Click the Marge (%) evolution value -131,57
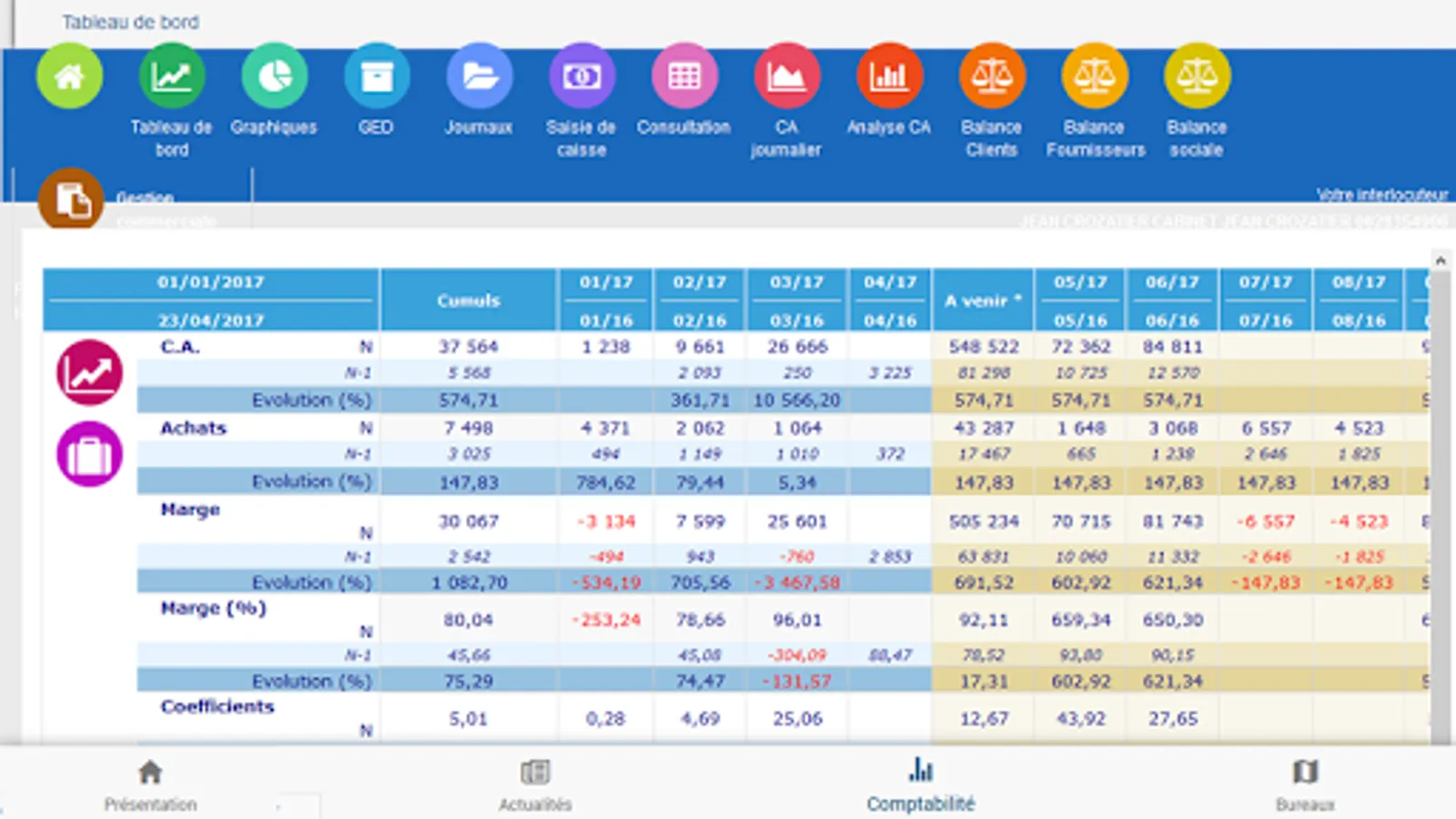 (x=797, y=682)
